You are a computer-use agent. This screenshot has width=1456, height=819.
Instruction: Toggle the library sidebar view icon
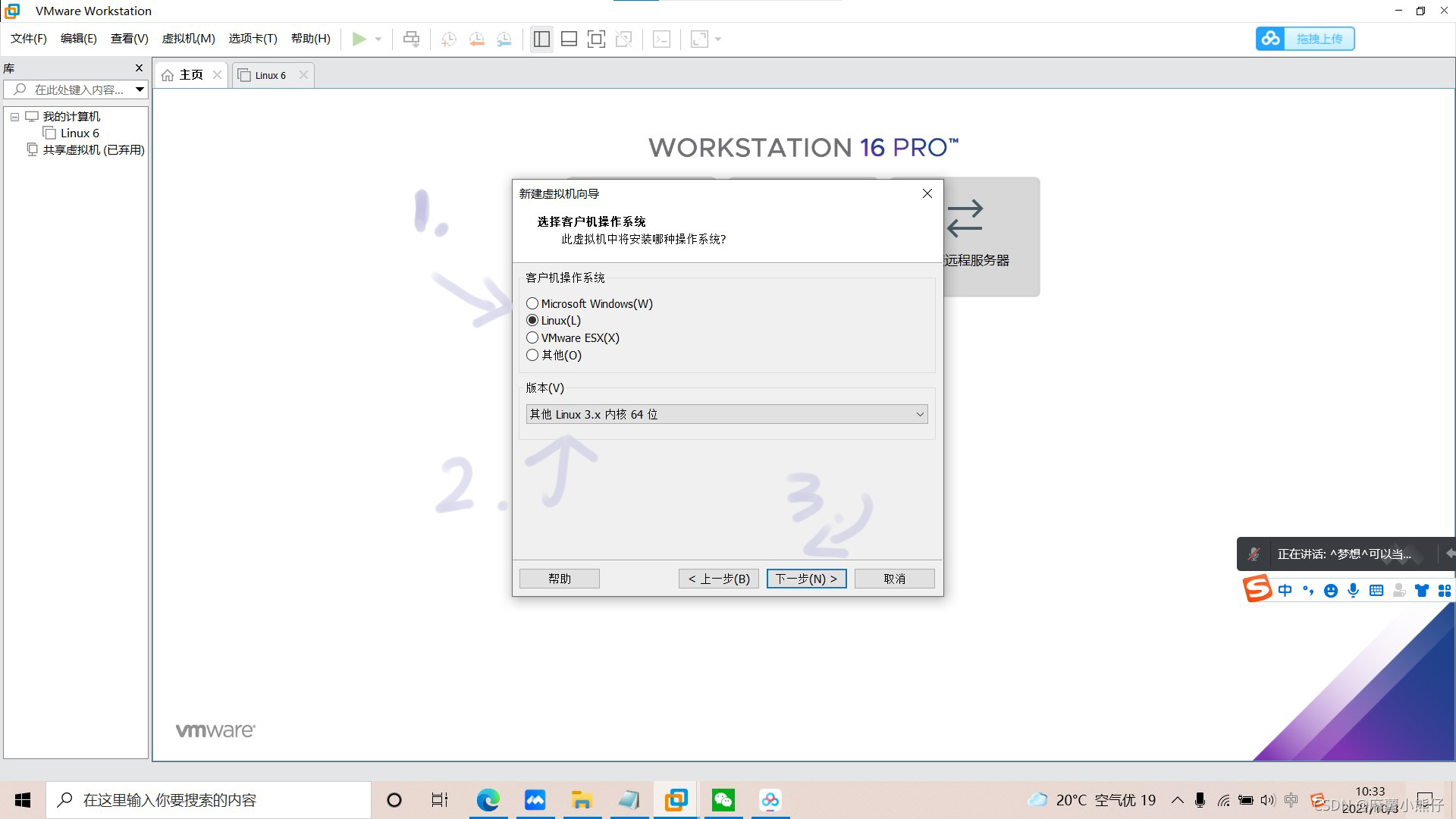541,39
